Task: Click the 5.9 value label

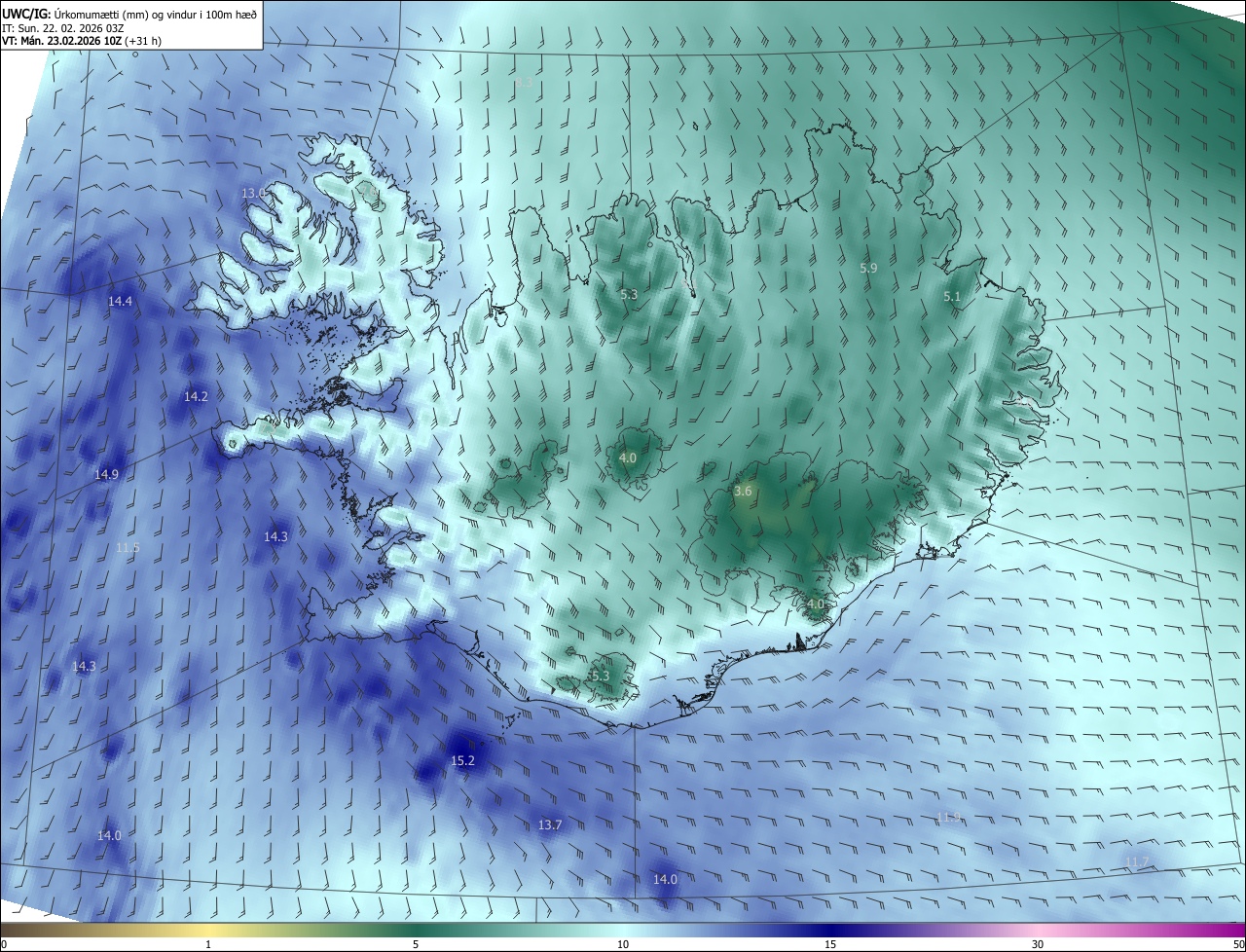Action: (868, 268)
